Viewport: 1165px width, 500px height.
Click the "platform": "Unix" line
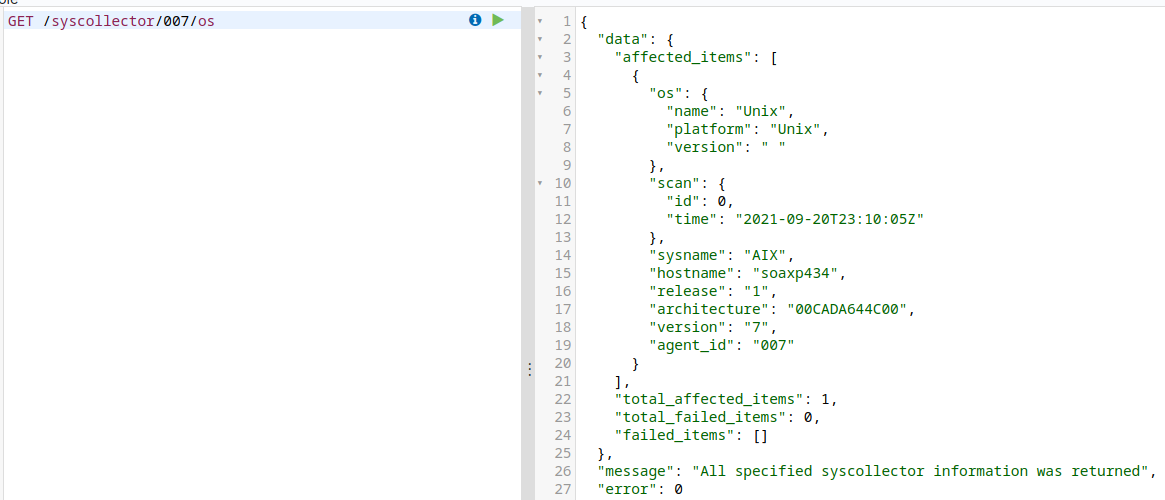pos(747,129)
